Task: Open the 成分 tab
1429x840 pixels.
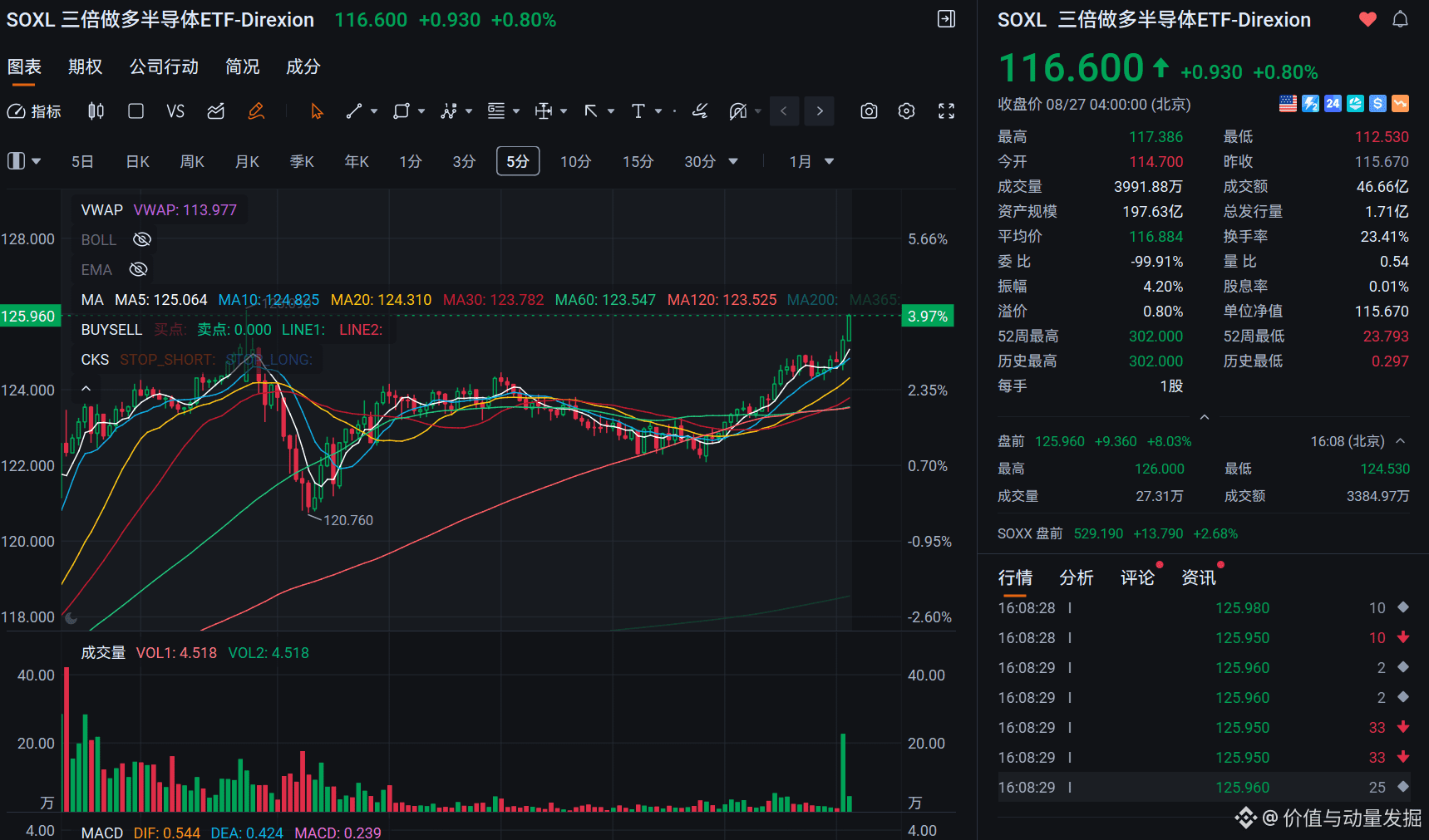Action: [303, 67]
